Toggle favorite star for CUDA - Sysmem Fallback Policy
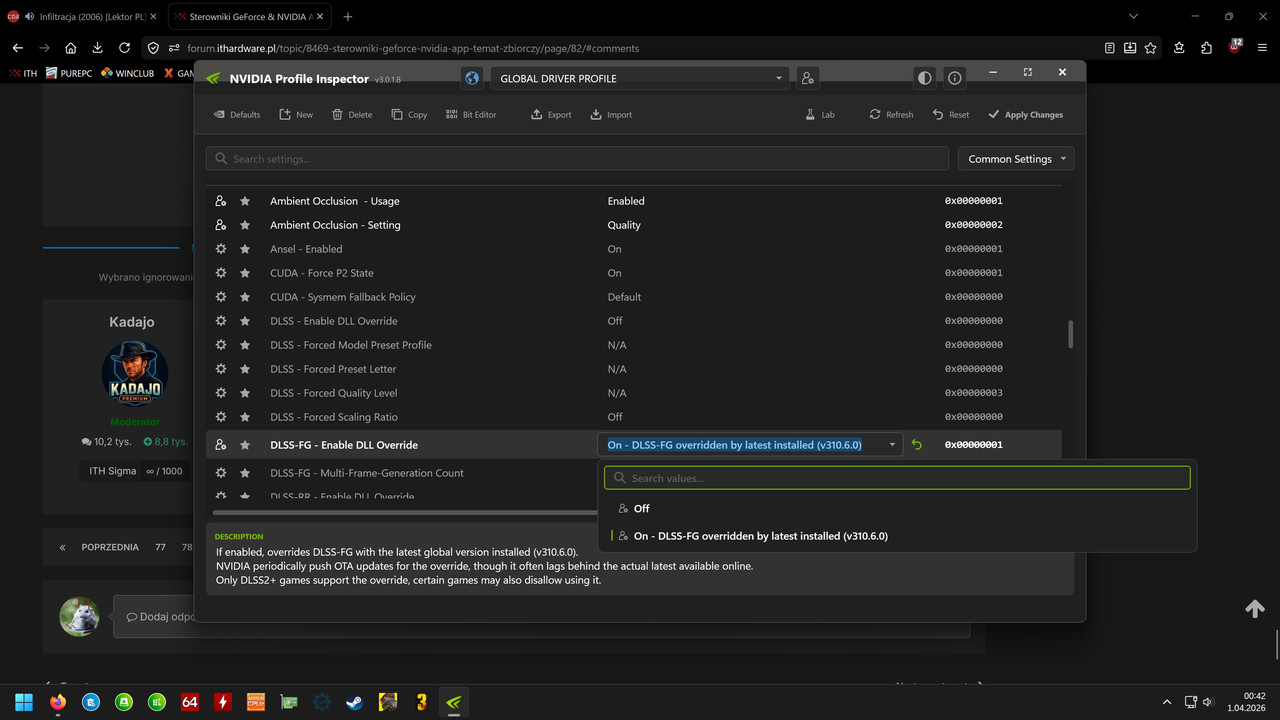The height and width of the screenshot is (720, 1280). tap(245, 297)
